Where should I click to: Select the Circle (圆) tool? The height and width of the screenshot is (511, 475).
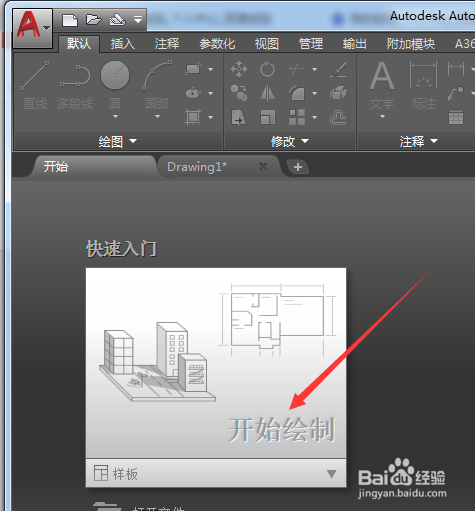pyautogui.click(x=115, y=85)
